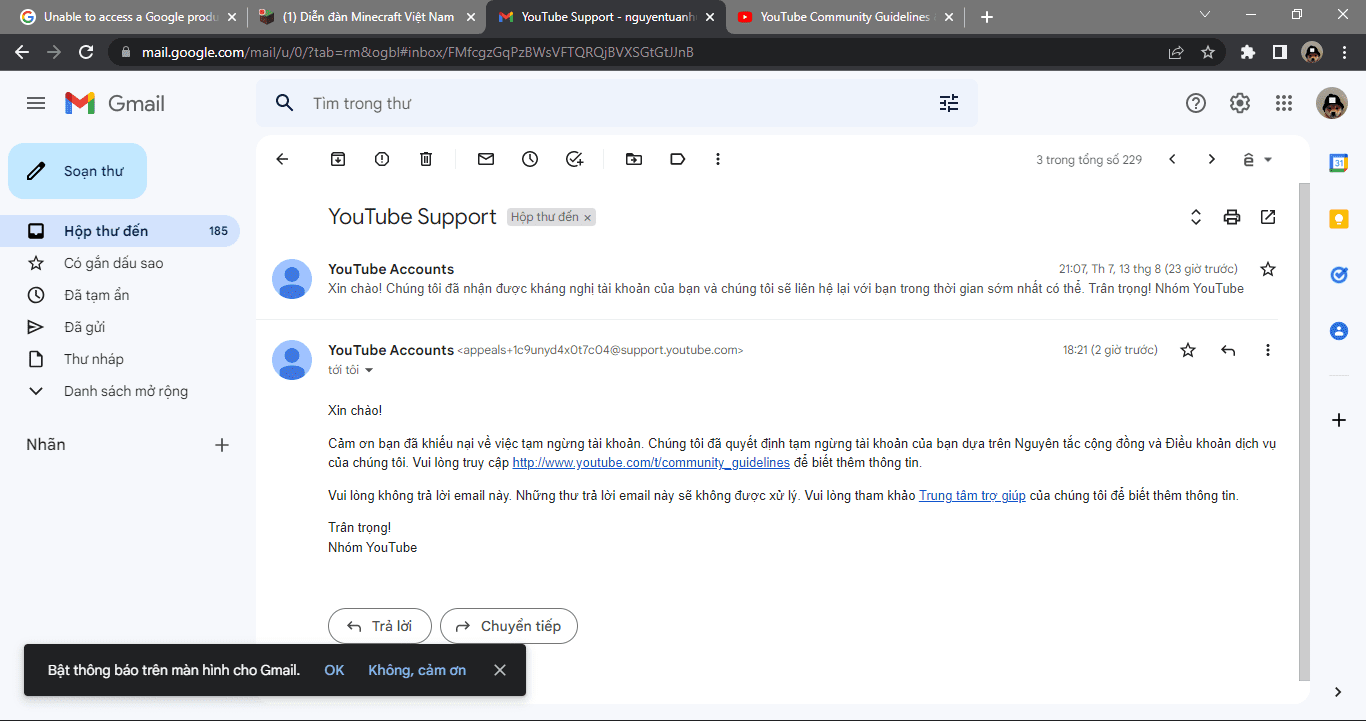Get add-ons with the side panel plus
Viewport: 1366px width, 721px height.
point(1339,420)
